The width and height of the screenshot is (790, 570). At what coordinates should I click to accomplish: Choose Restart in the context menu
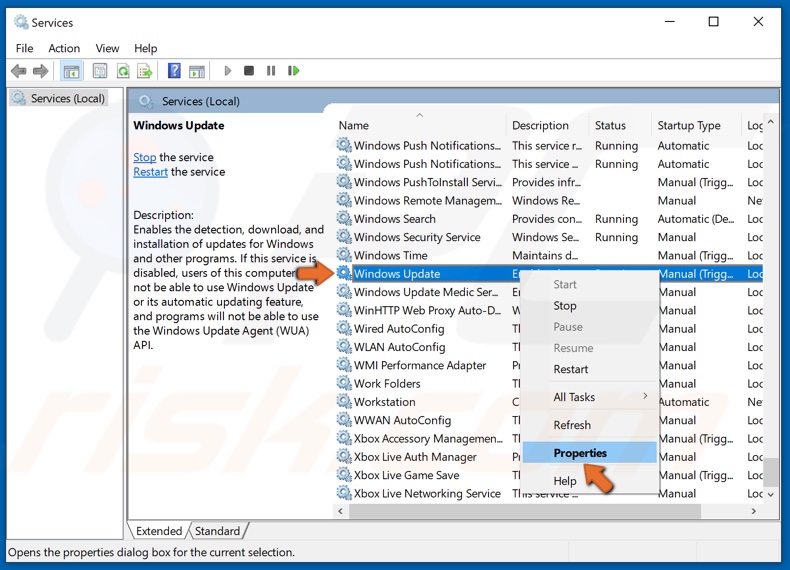(x=589, y=369)
